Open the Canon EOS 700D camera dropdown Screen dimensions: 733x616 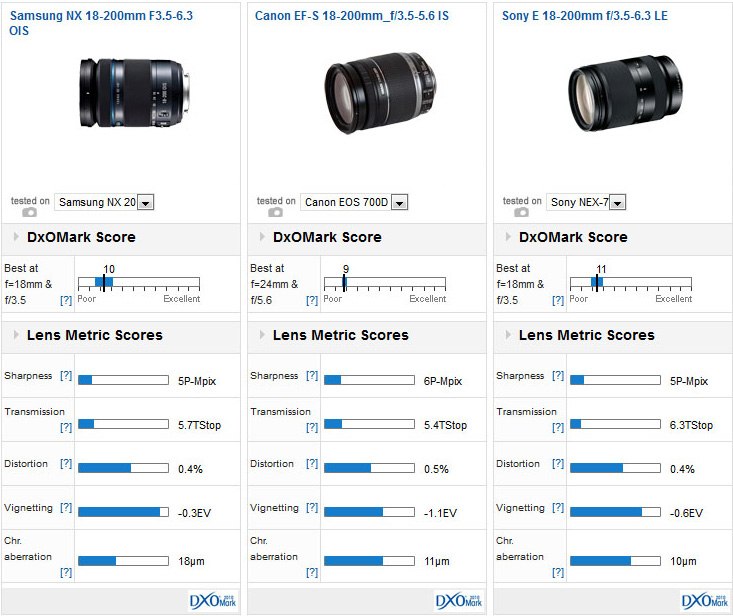pos(354,202)
